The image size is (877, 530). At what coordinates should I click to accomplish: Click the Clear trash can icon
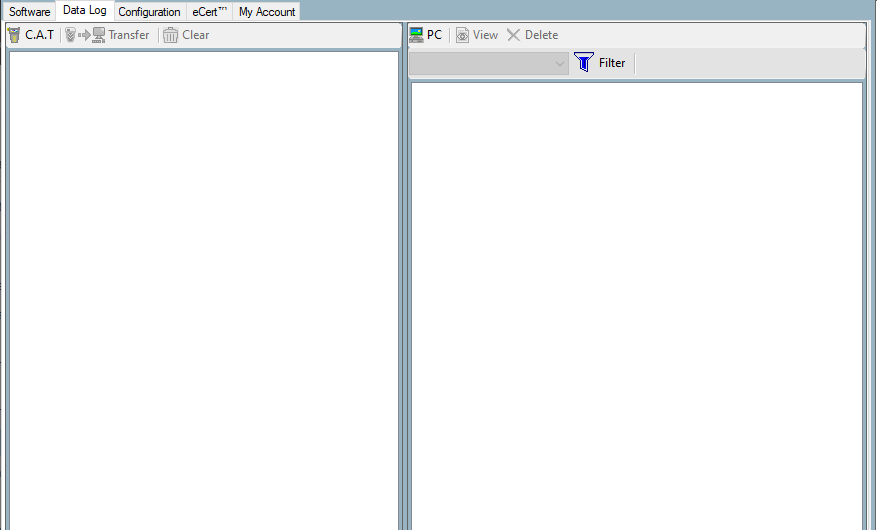tap(171, 35)
